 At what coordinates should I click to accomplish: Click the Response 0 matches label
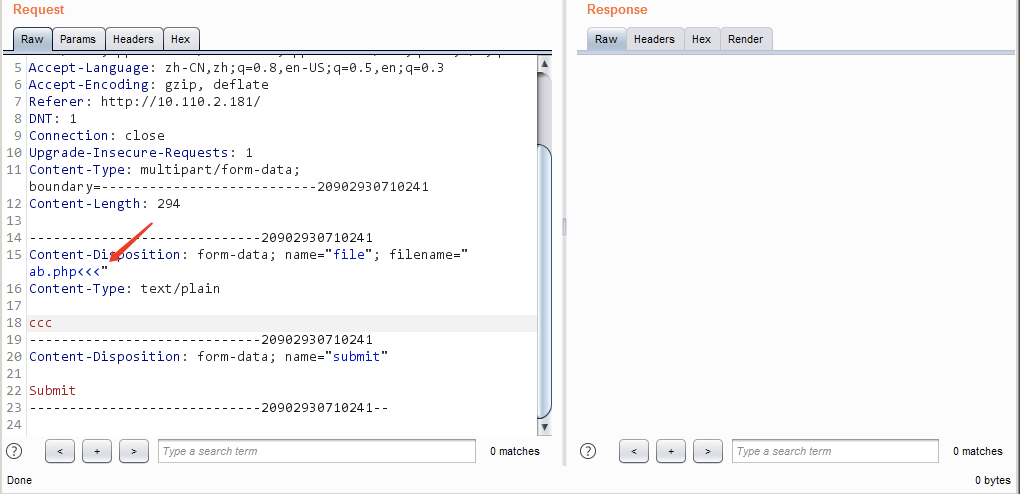[x=978, y=451]
